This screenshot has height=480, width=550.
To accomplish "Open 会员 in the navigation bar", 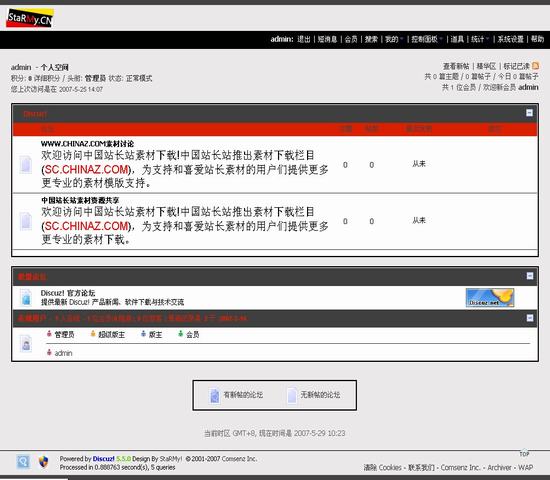I will pyautogui.click(x=351, y=39).
